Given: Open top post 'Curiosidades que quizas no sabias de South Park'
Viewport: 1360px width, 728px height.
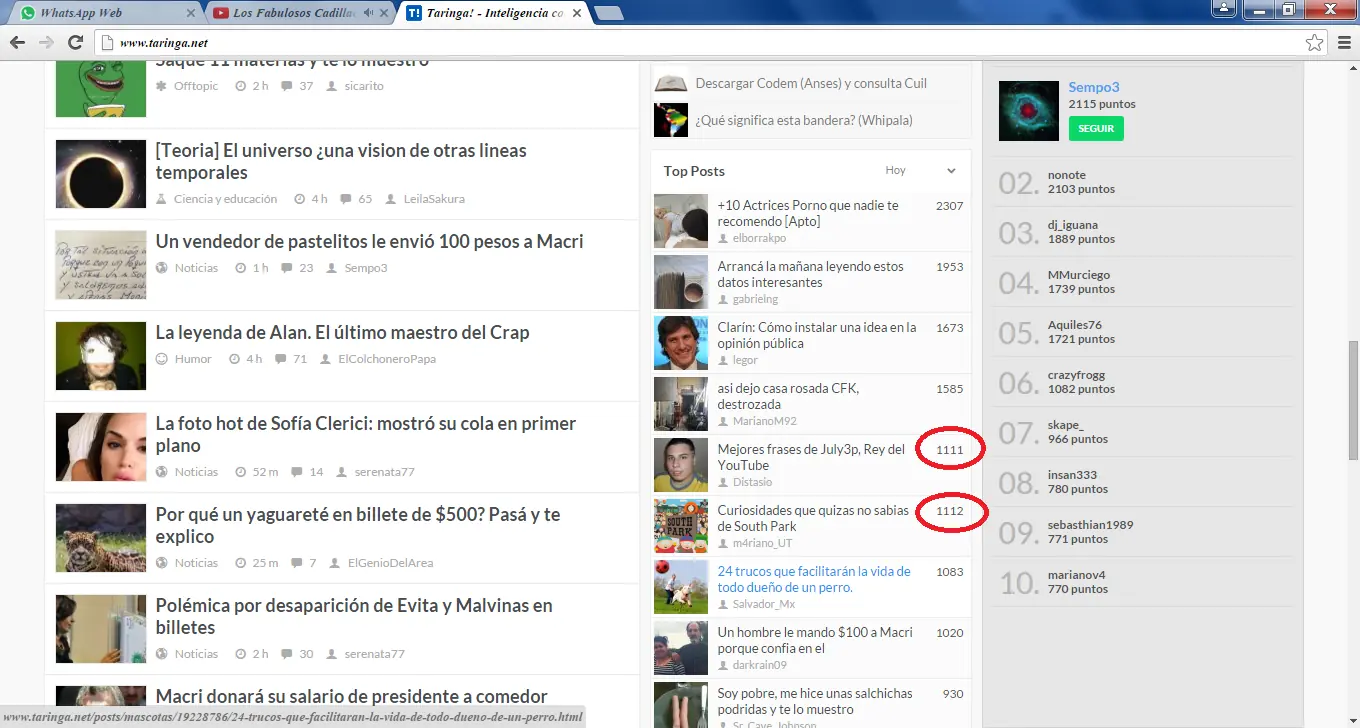Looking at the screenshot, I should click(813, 518).
